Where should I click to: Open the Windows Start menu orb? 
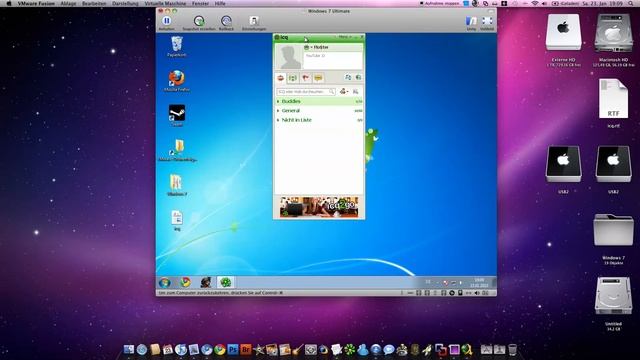click(x=165, y=282)
